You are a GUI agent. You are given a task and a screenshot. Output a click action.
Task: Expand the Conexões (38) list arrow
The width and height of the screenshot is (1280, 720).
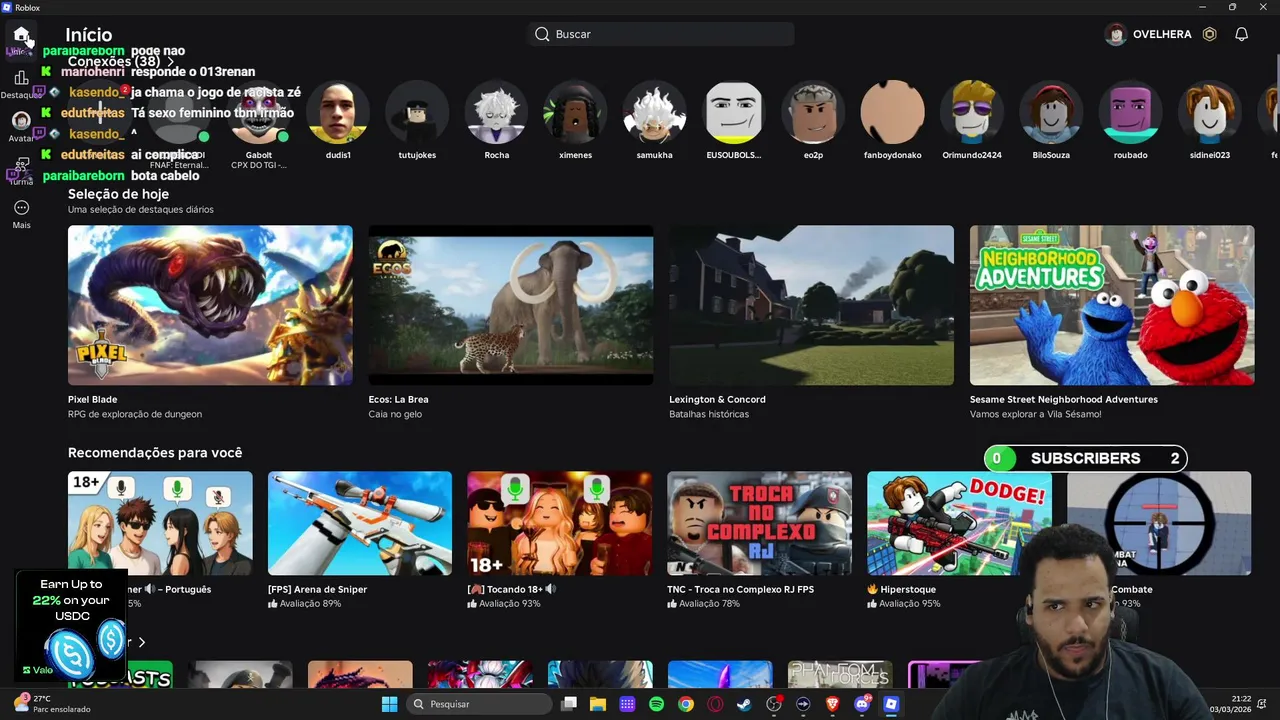(x=171, y=62)
